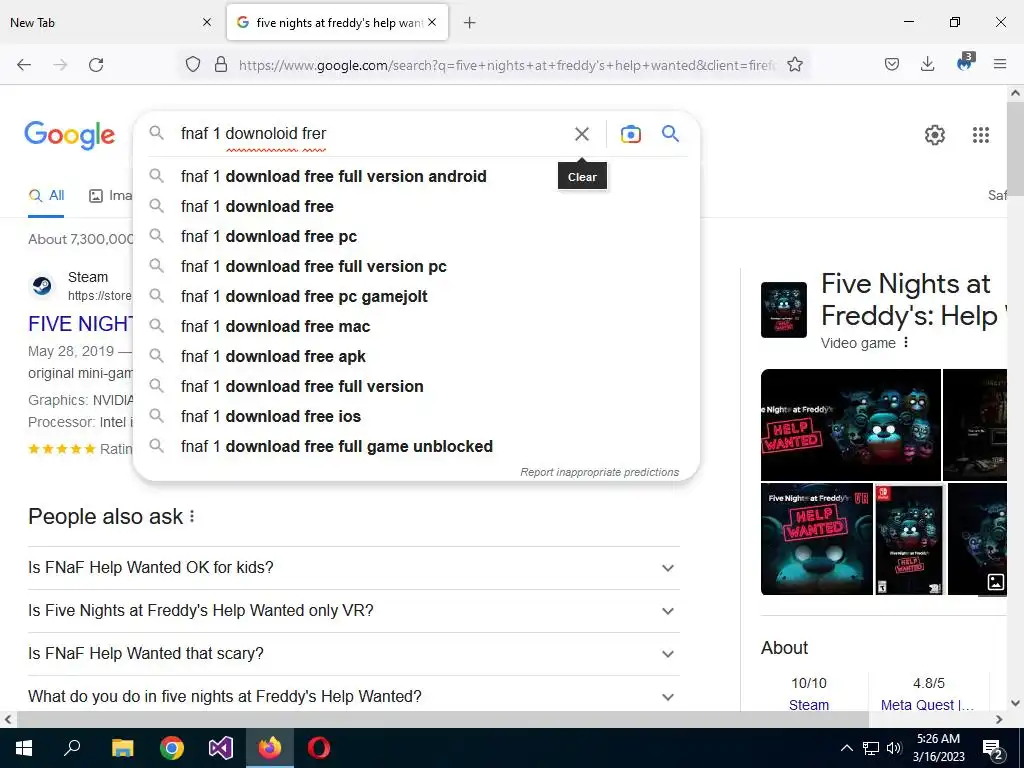The width and height of the screenshot is (1024, 768).
Task: Open the taskbar clock and date
Action: pyautogui.click(x=938, y=748)
